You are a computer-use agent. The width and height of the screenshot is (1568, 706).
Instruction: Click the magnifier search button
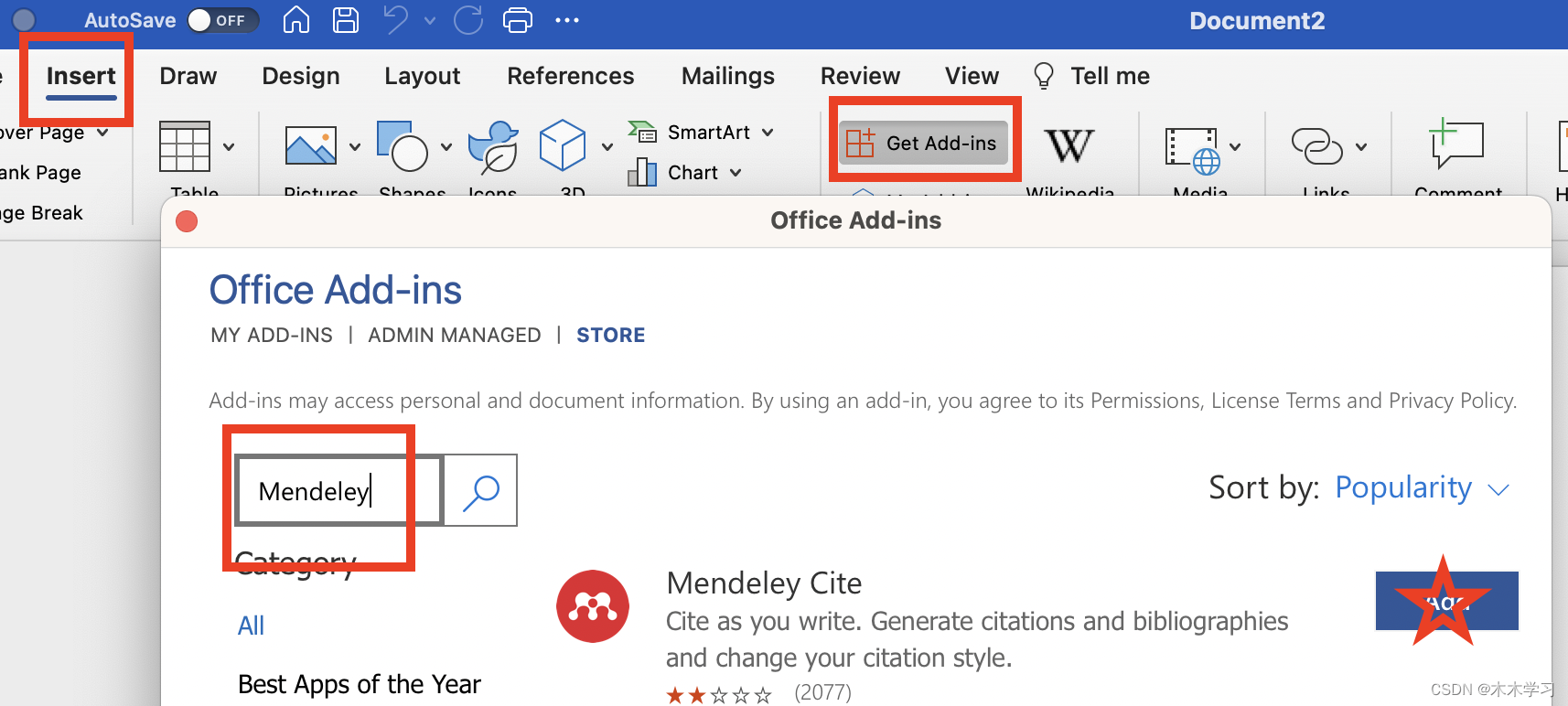tap(480, 490)
